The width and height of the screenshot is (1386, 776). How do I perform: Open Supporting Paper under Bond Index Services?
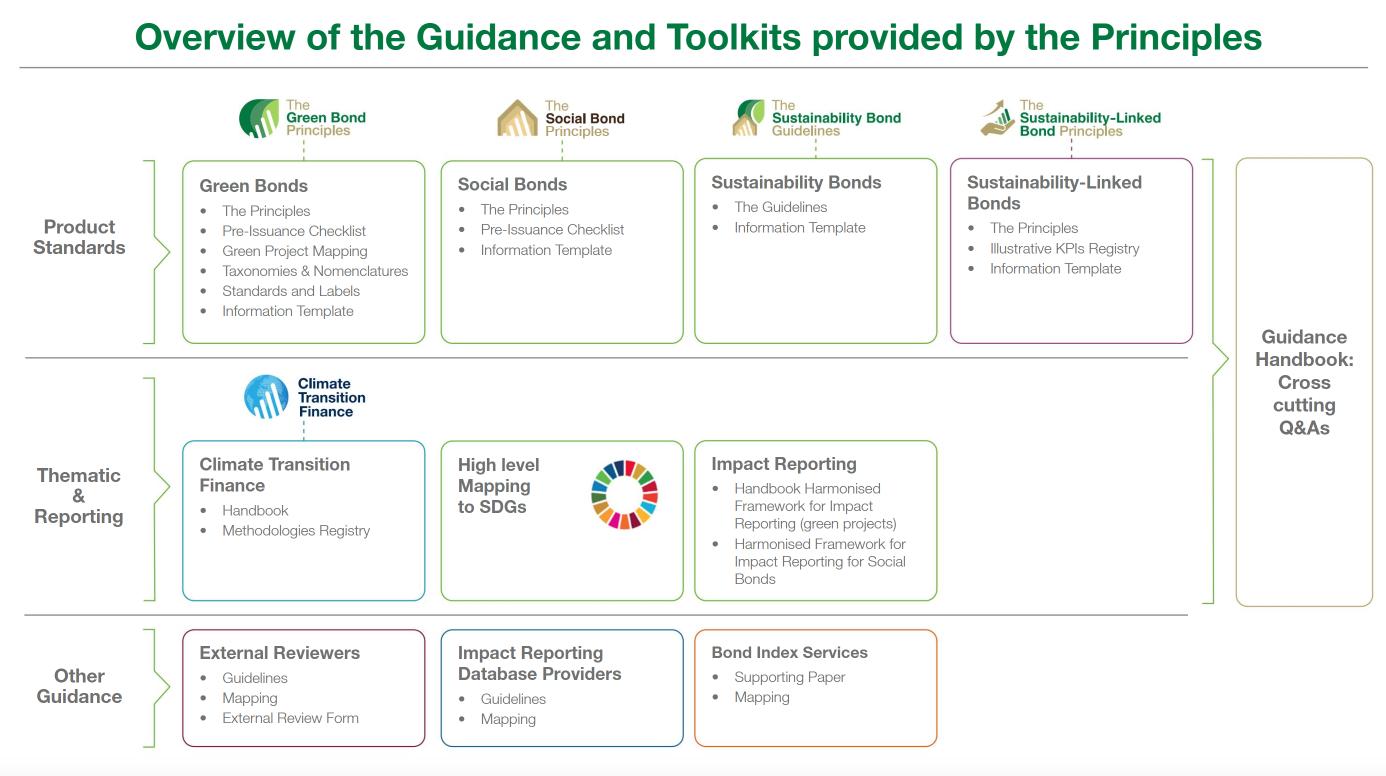click(789, 677)
